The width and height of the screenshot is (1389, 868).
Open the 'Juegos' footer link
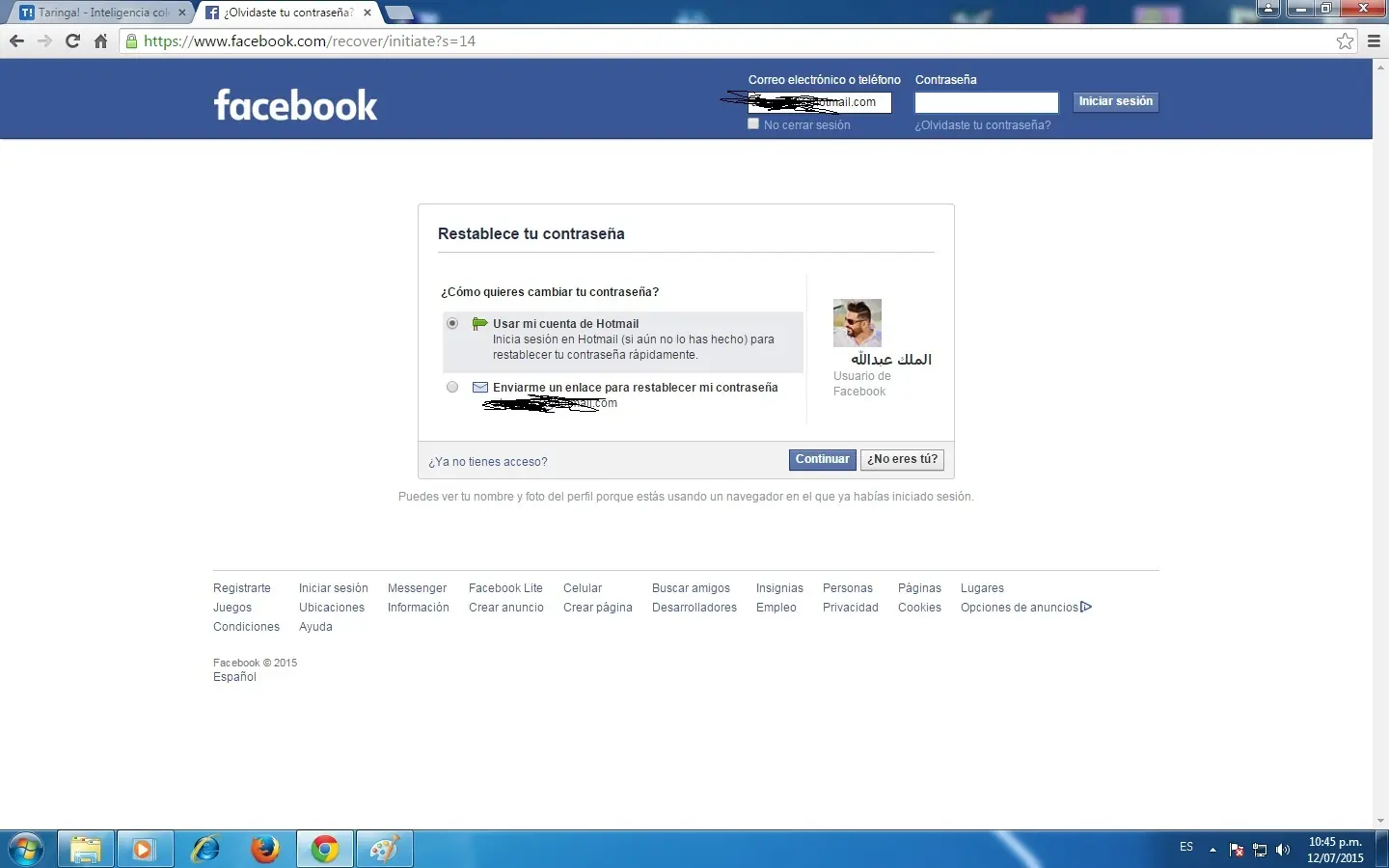pos(232,608)
